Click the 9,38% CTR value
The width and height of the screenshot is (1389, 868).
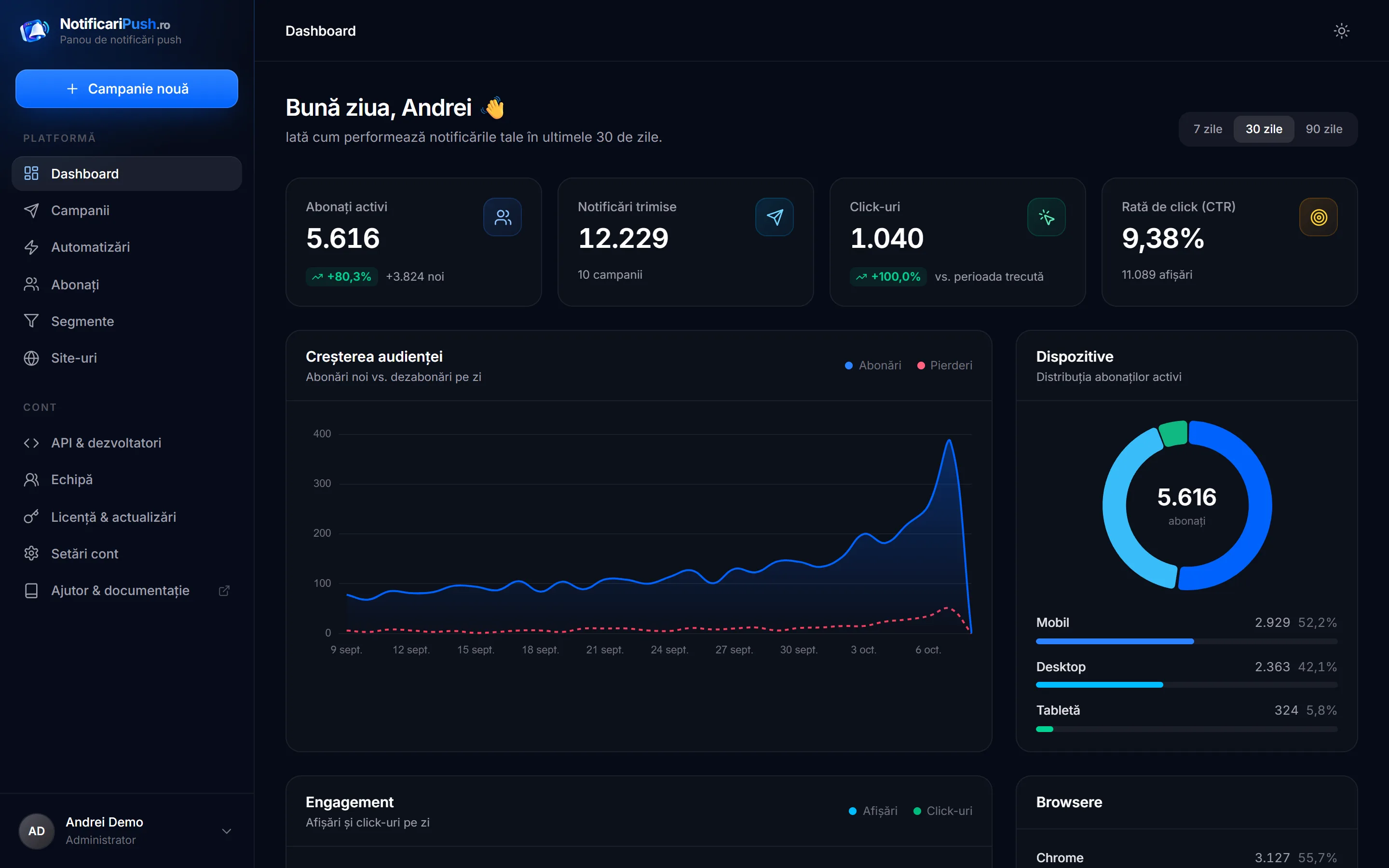(x=1163, y=238)
